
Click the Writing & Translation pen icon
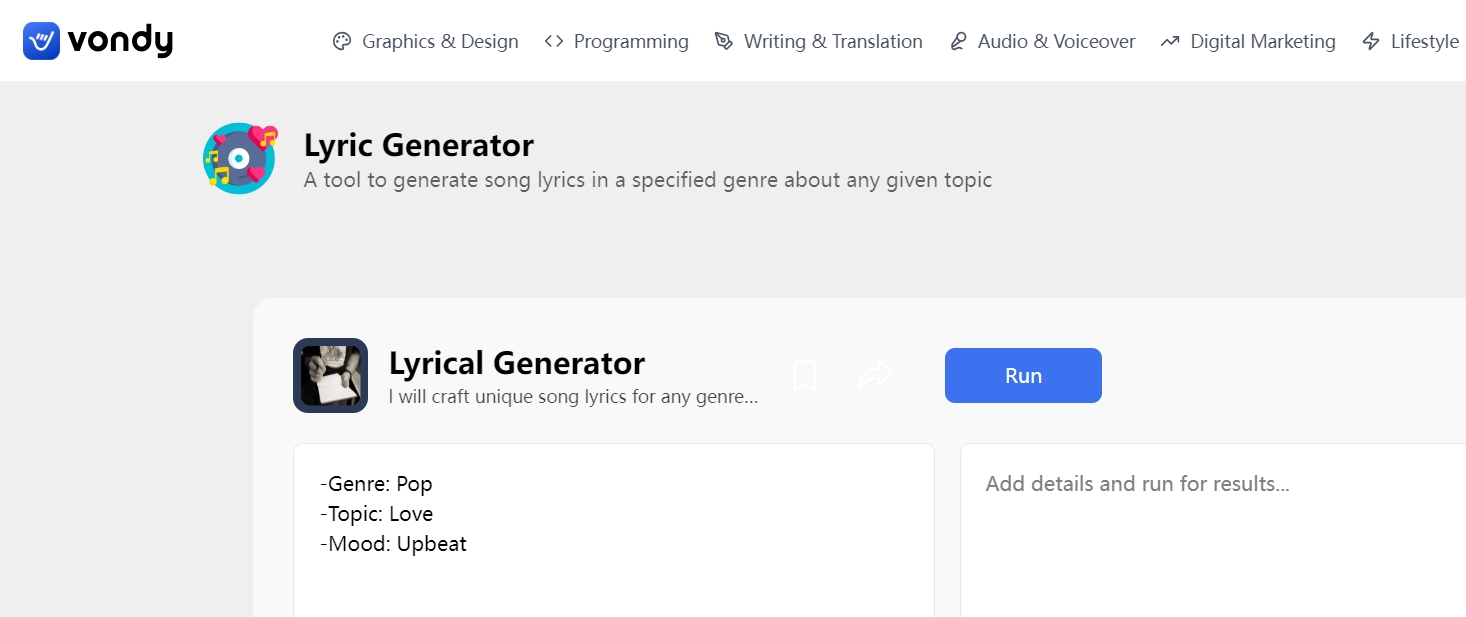click(724, 41)
